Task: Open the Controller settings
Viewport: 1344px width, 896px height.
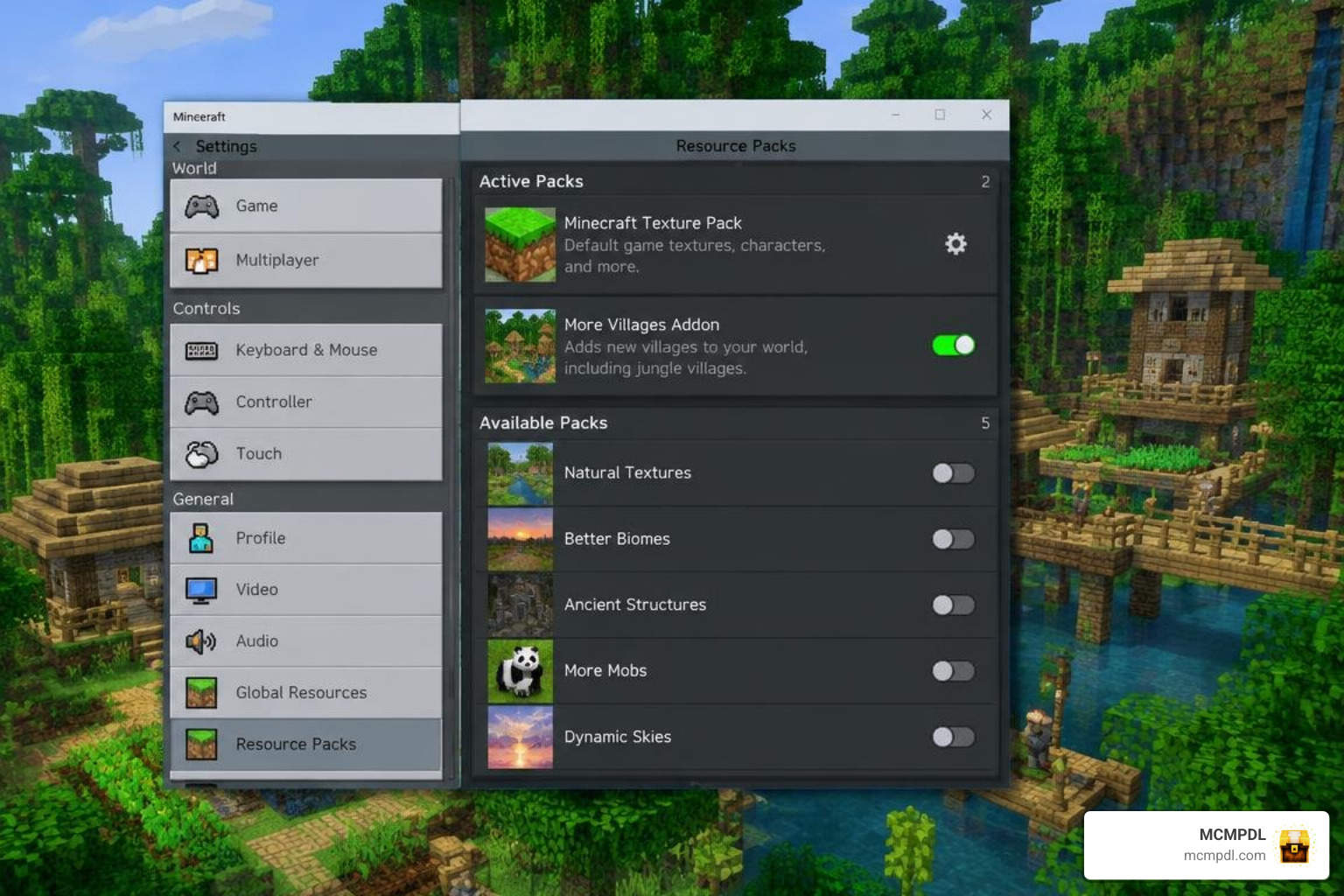Action: (x=306, y=402)
